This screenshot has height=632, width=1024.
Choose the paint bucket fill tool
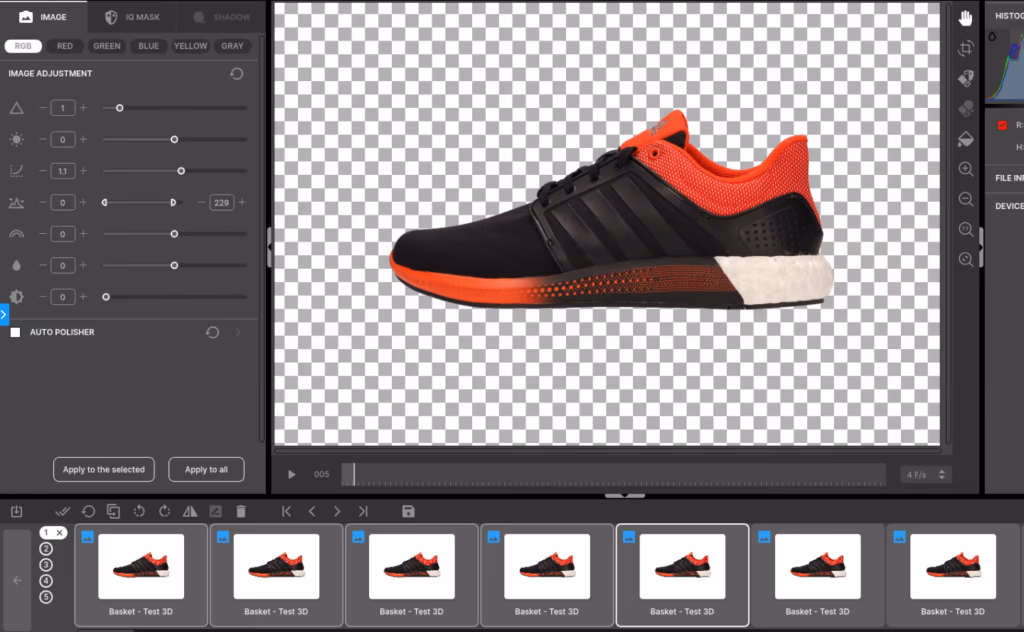(x=966, y=139)
